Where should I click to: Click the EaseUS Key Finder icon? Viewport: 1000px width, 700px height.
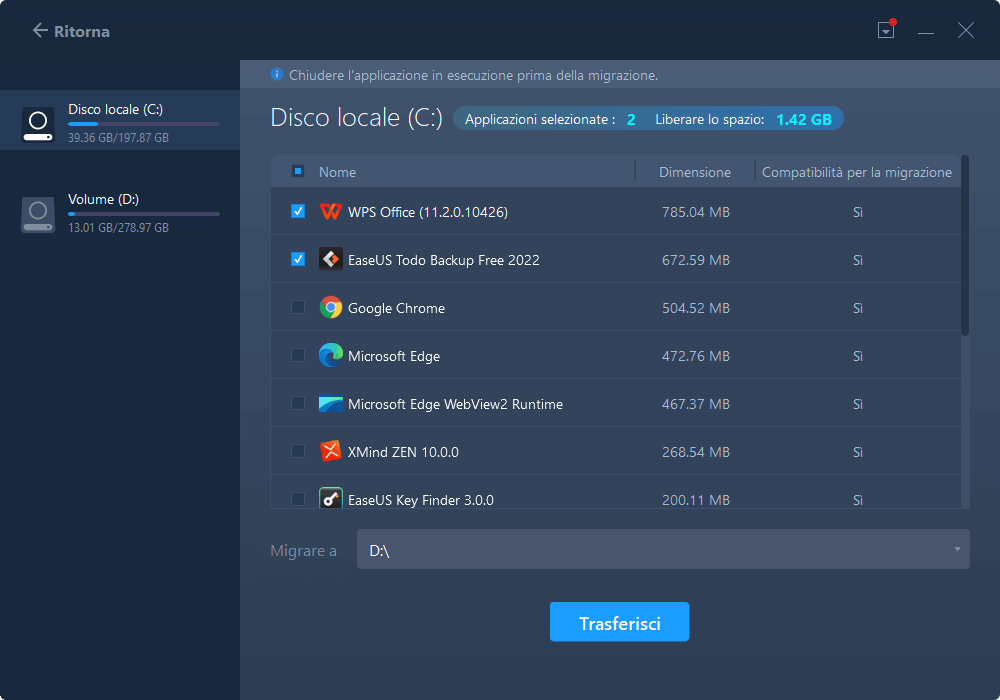click(x=330, y=498)
